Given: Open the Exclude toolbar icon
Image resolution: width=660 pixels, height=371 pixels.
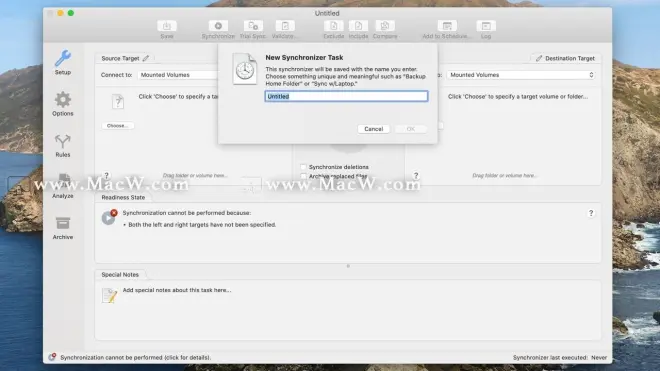Looking at the screenshot, I should [333, 26].
